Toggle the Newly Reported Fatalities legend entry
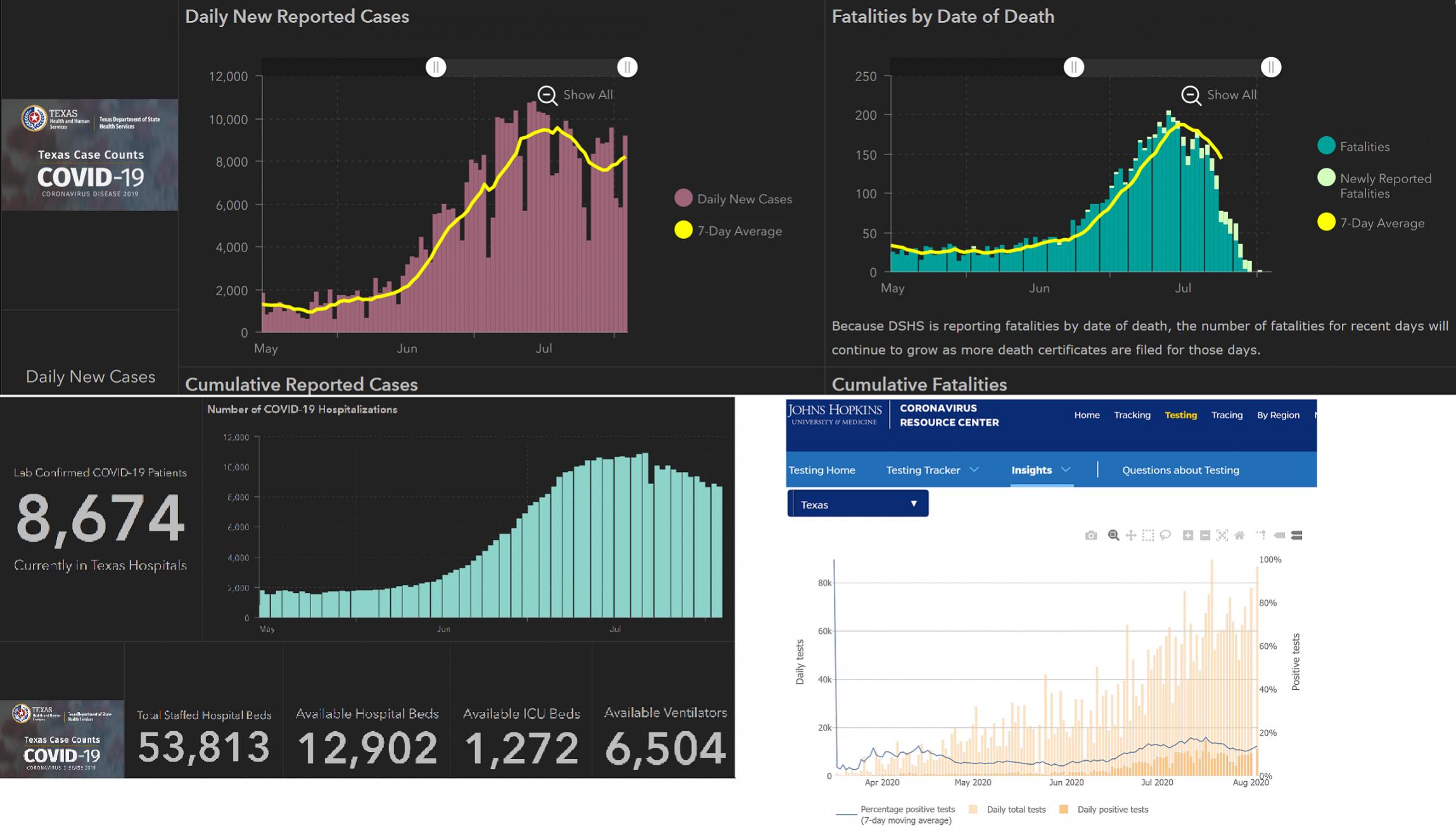The image size is (1456, 835). tap(1375, 186)
